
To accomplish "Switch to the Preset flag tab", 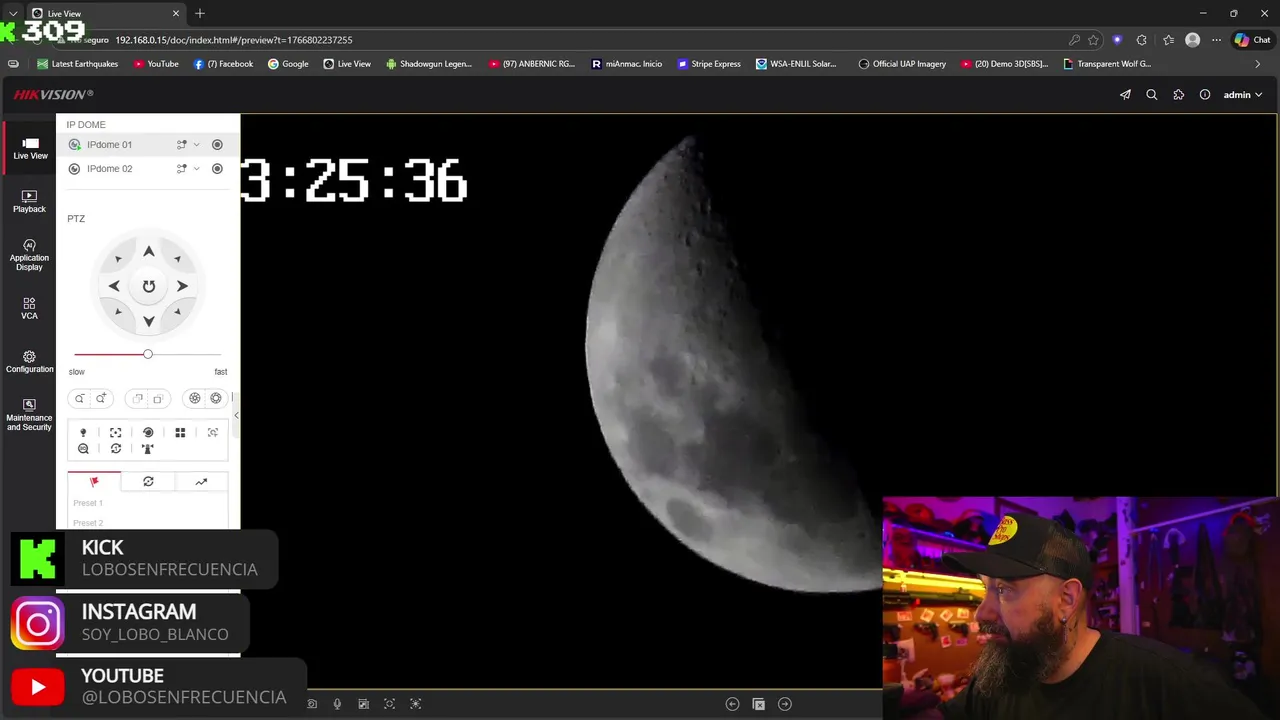I will tap(94, 482).
